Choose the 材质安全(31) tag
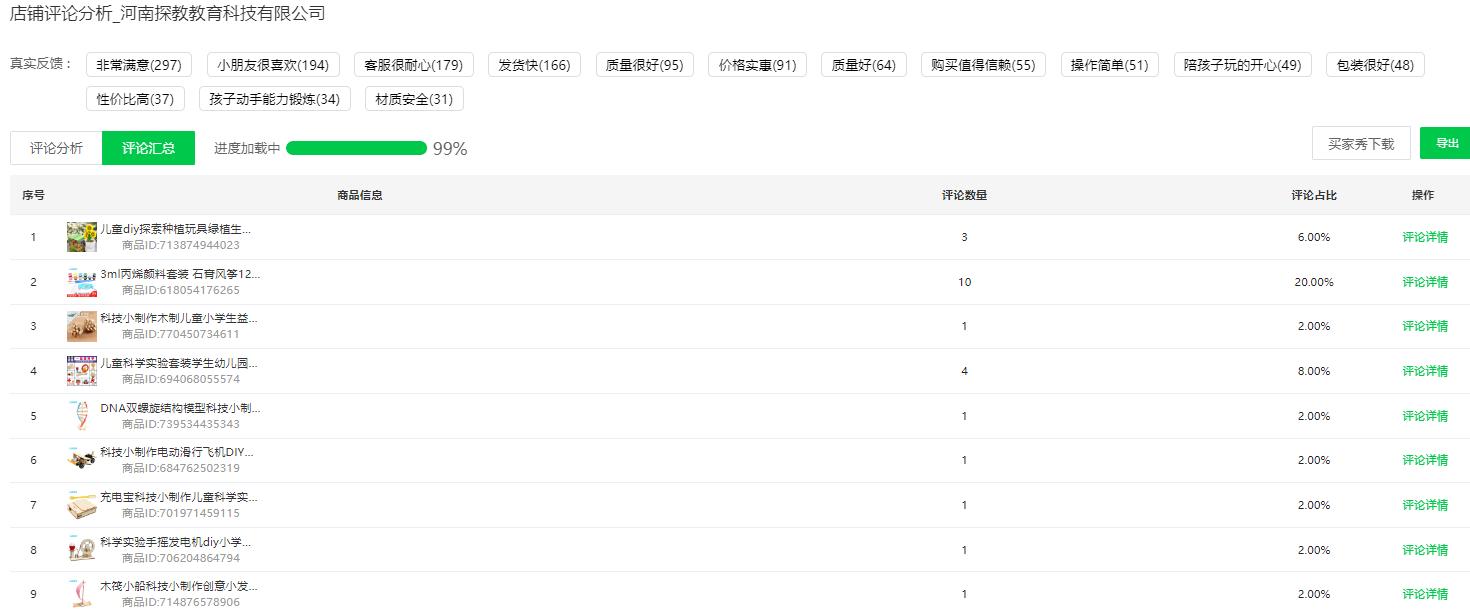Screen dimensions: 1470x612 click(x=414, y=99)
